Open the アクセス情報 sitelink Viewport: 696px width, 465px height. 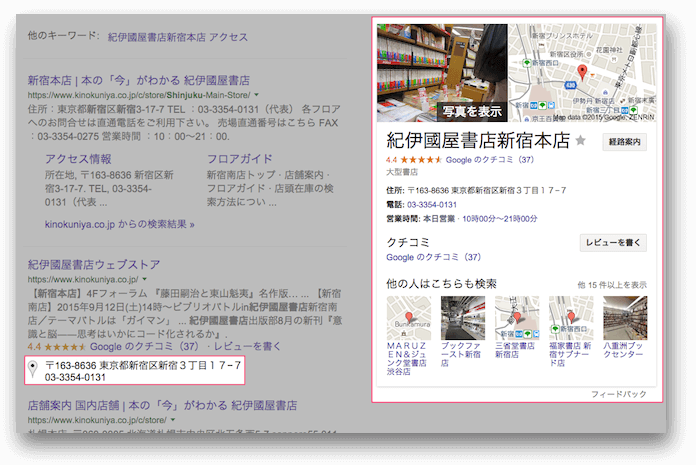[x=78, y=159]
